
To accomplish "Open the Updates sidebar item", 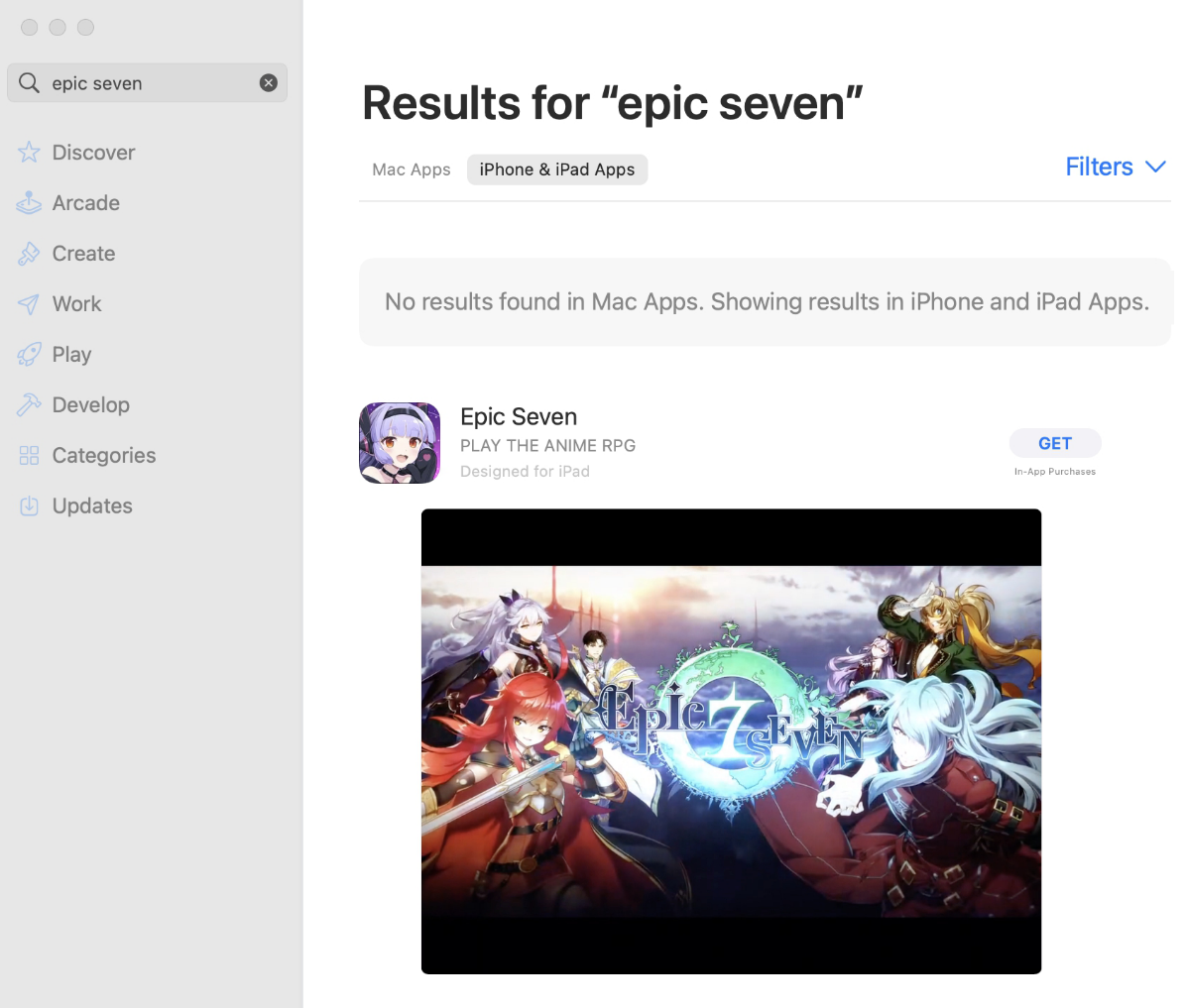I will pyautogui.click(x=92, y=505).
